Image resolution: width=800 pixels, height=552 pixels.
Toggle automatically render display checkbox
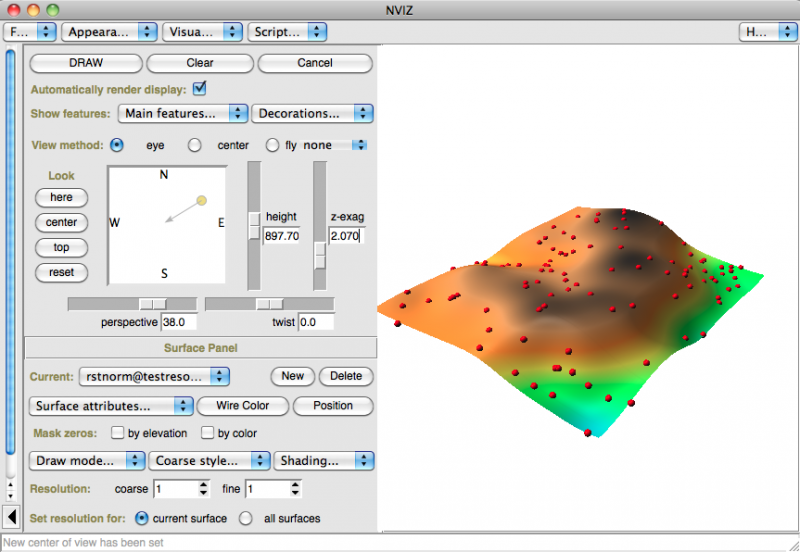(199, 88)
